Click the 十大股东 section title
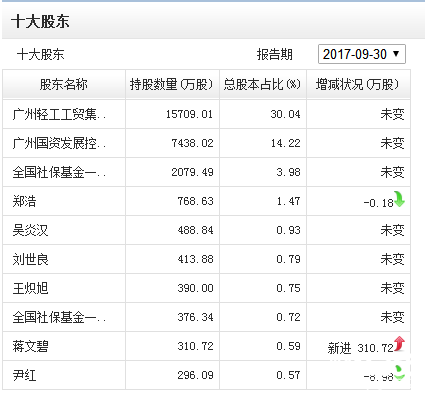This screenshot has width=425, height=395. pyautogui.click(x=40, y=21)
